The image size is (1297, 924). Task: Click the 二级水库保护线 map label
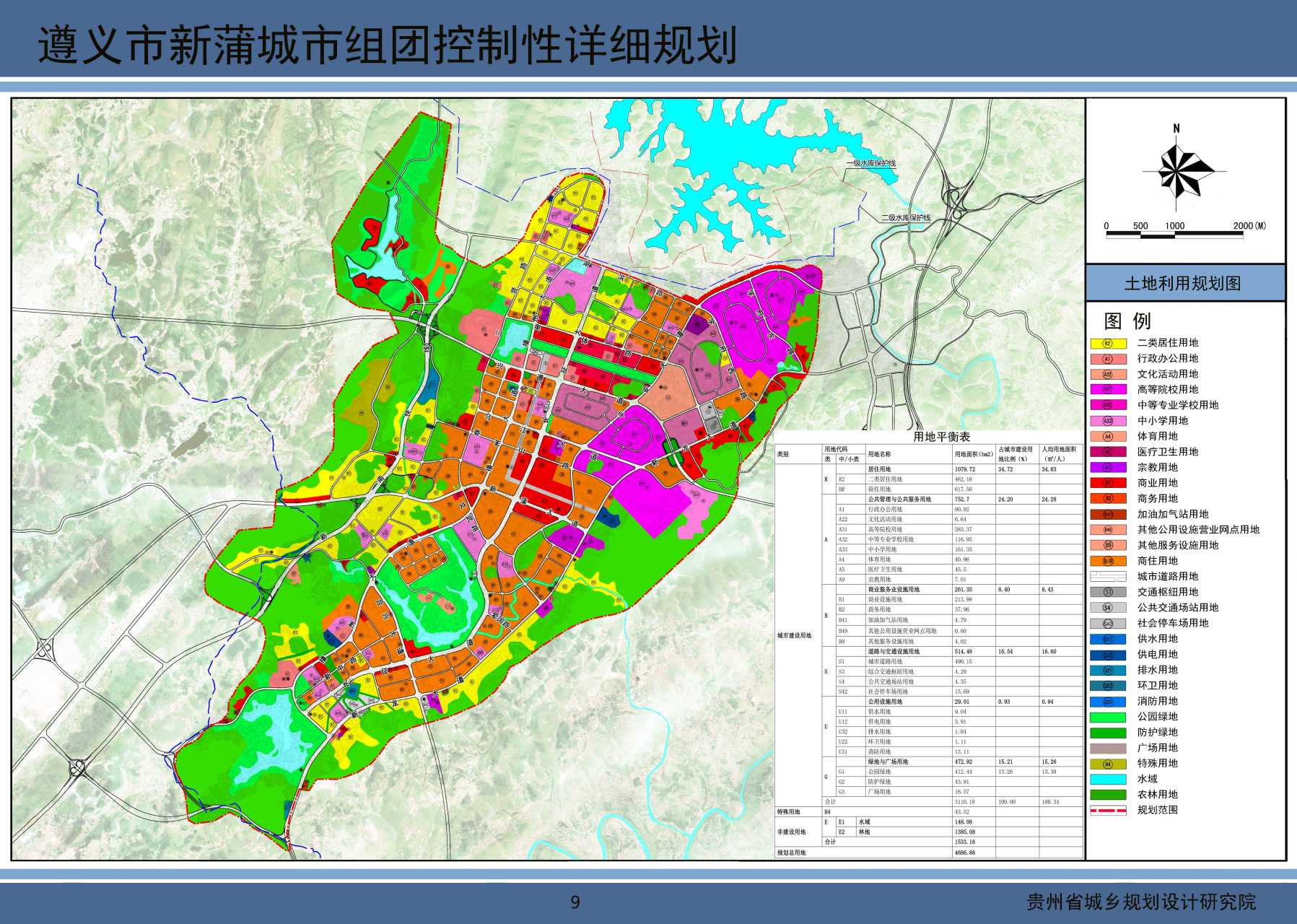(905, 217)
